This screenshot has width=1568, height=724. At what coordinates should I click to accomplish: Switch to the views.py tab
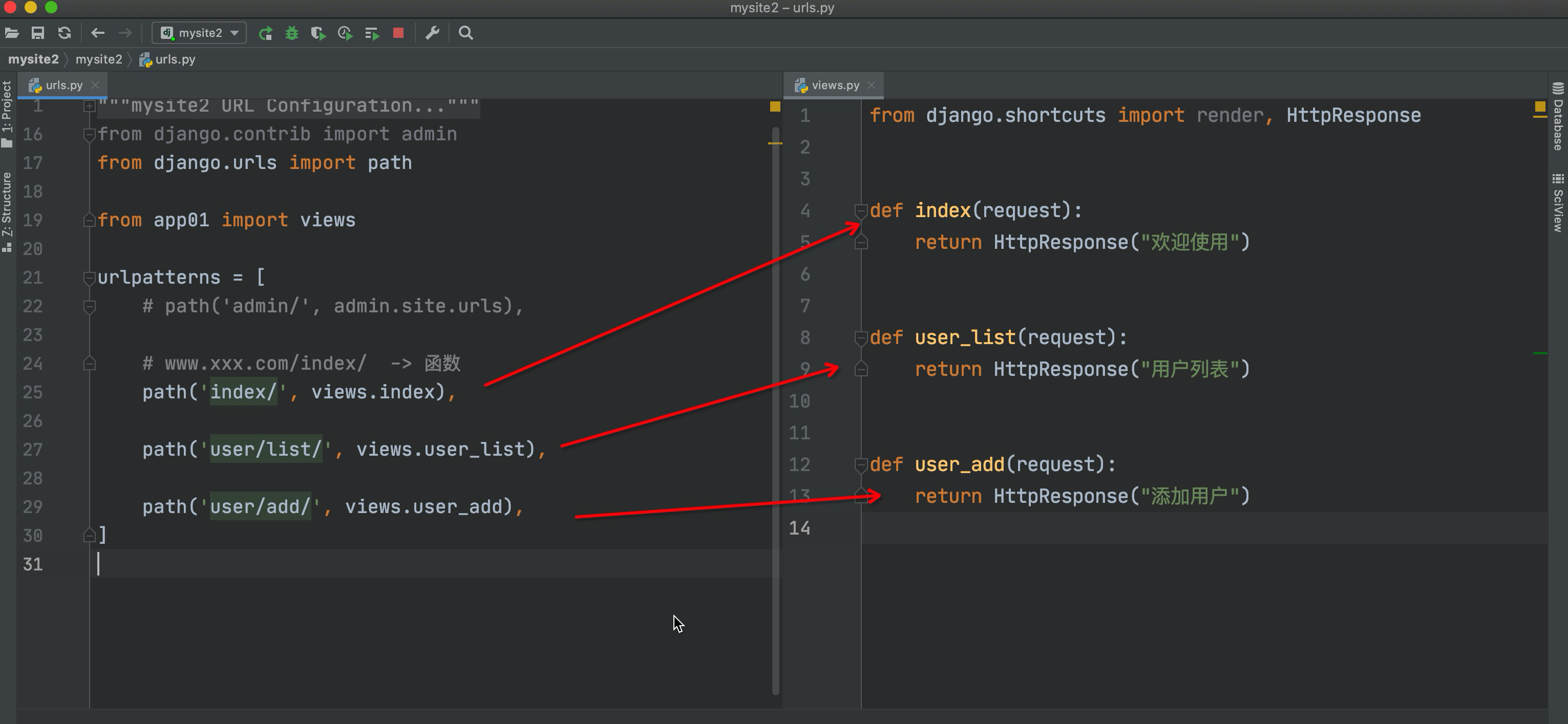pos(835,85)
